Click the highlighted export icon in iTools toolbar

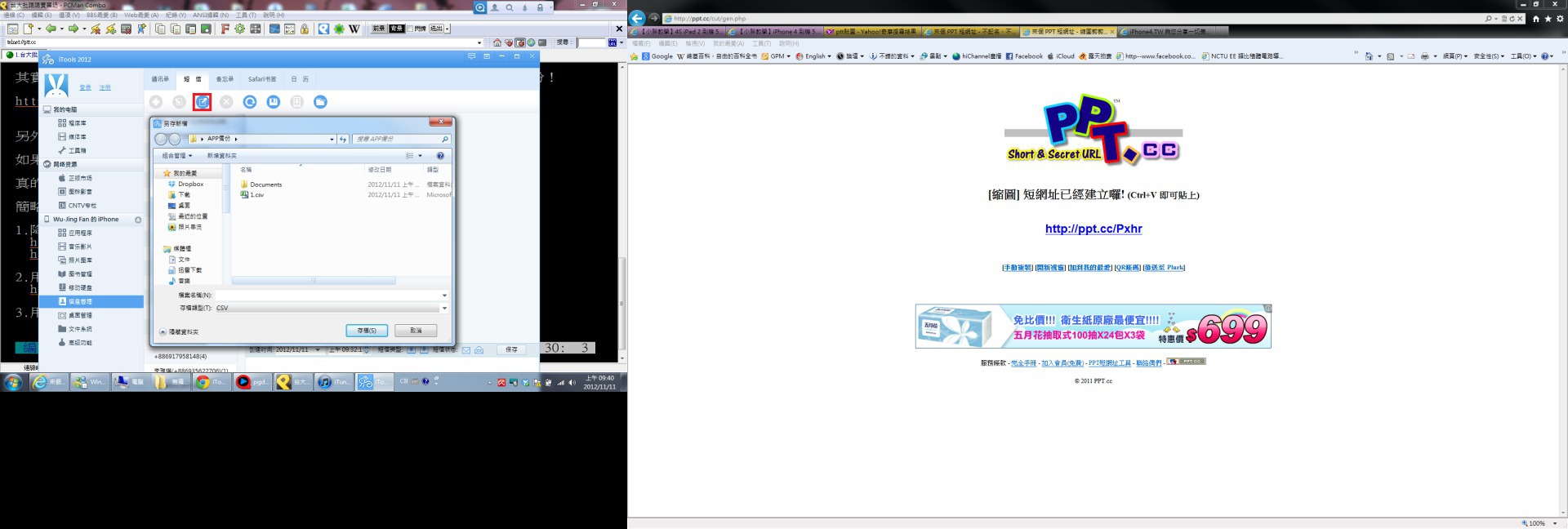coord(203,101)
